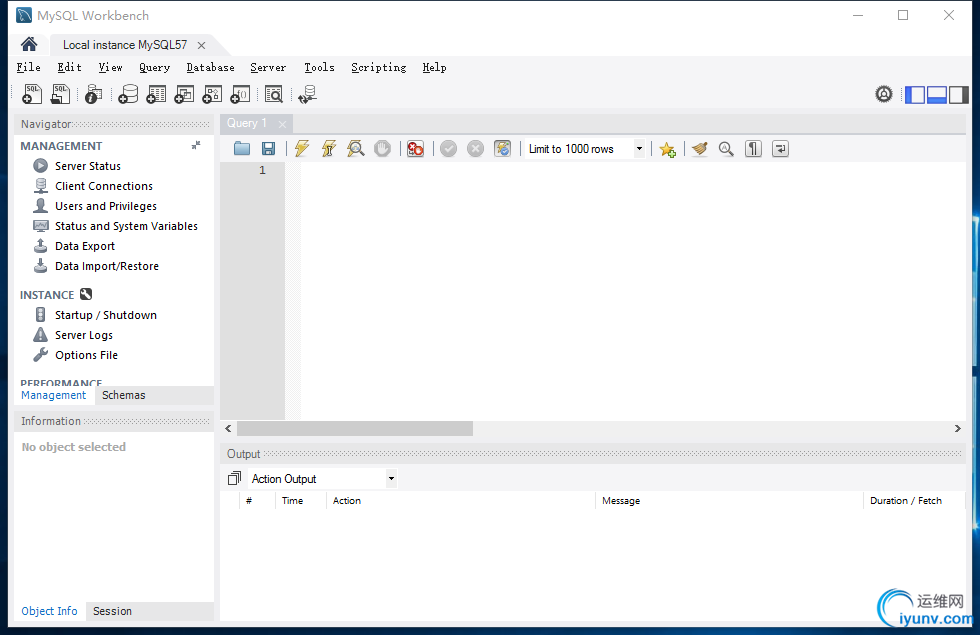Reconnect to DBMS icon
The image size is (980, 635).
[308, 94]
